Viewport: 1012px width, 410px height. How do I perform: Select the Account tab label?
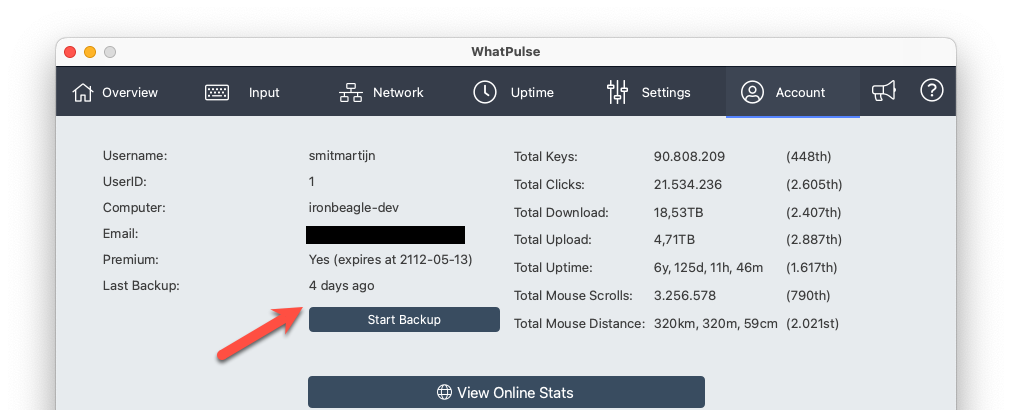pos(800,92)
